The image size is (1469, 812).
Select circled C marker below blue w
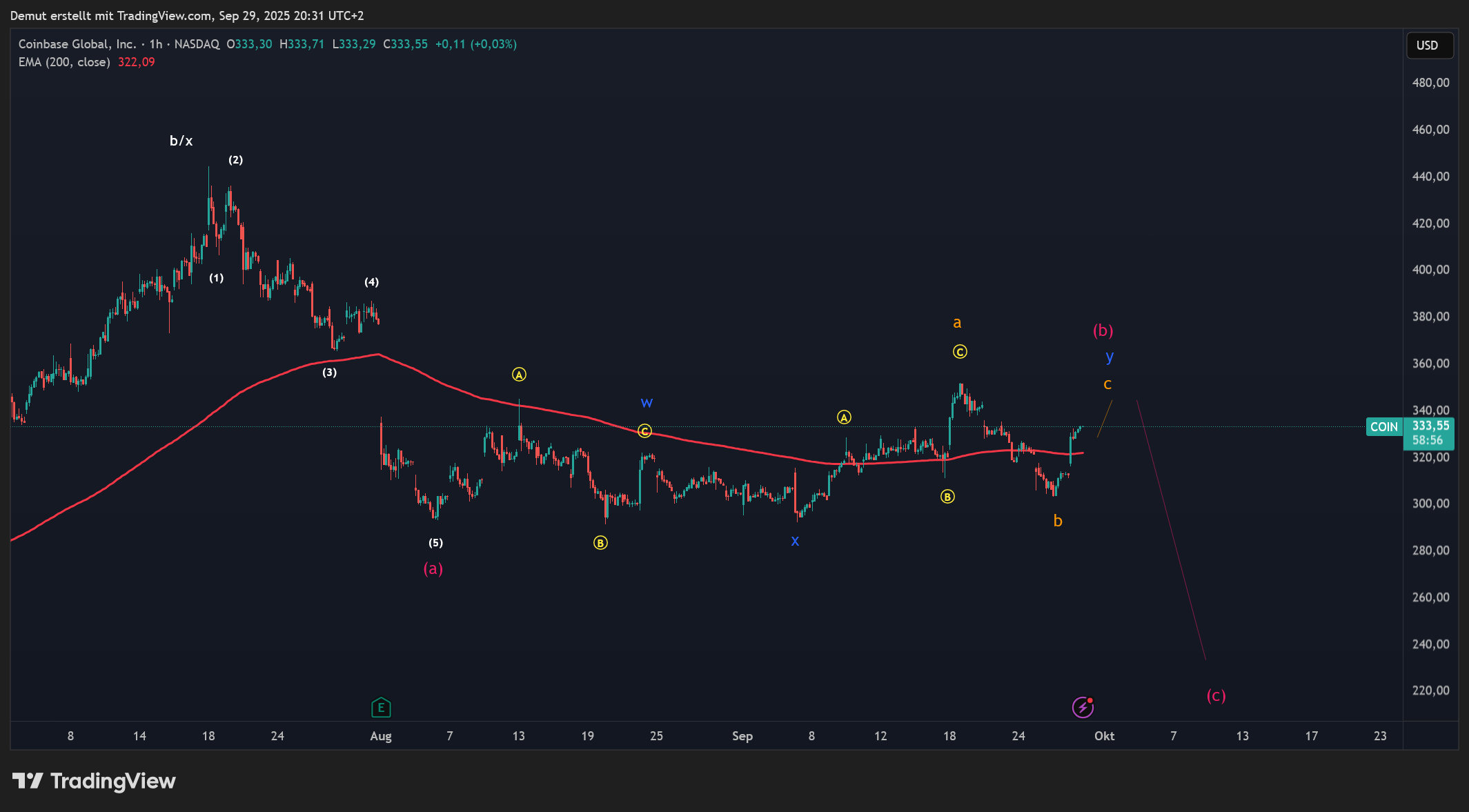click(644, 431)
